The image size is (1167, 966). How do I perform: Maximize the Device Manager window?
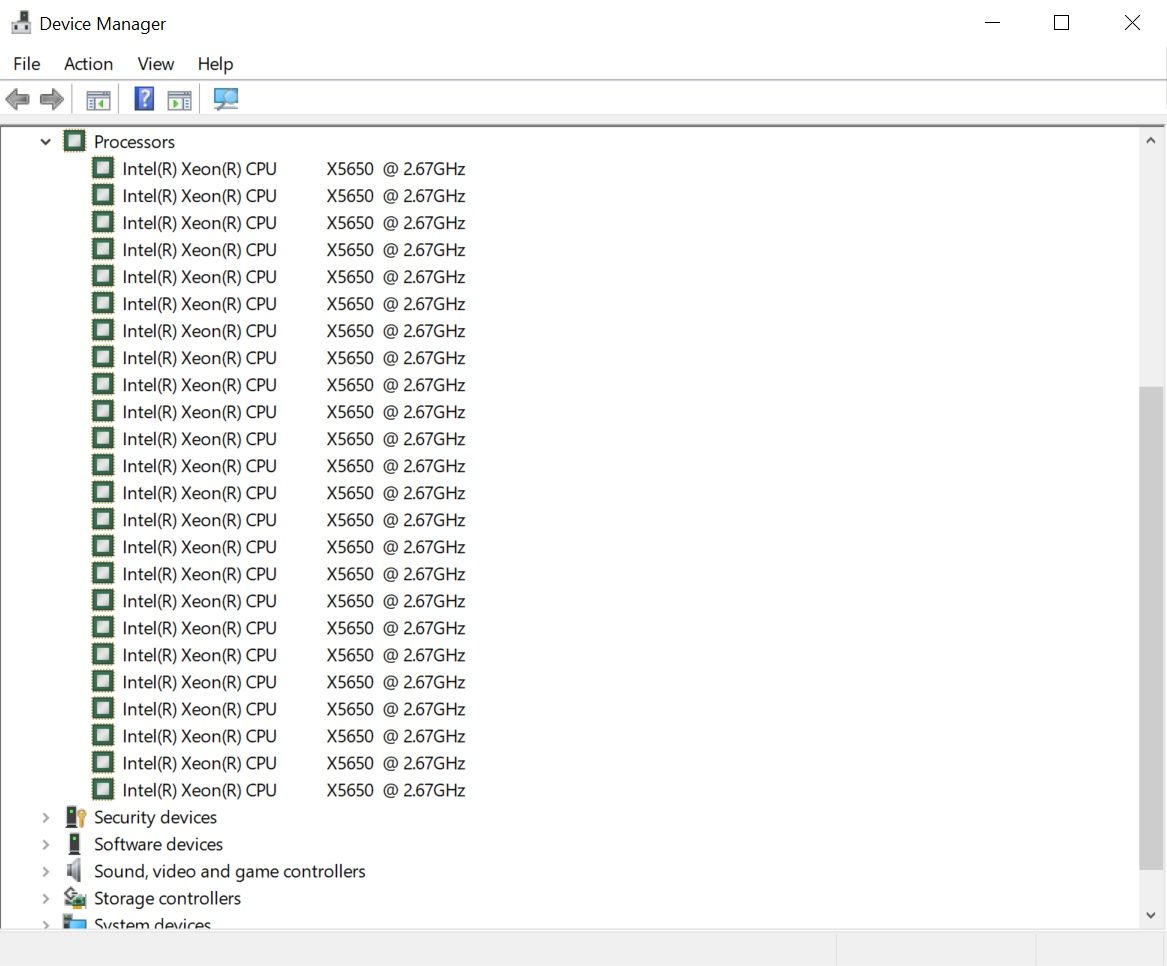1061,23
